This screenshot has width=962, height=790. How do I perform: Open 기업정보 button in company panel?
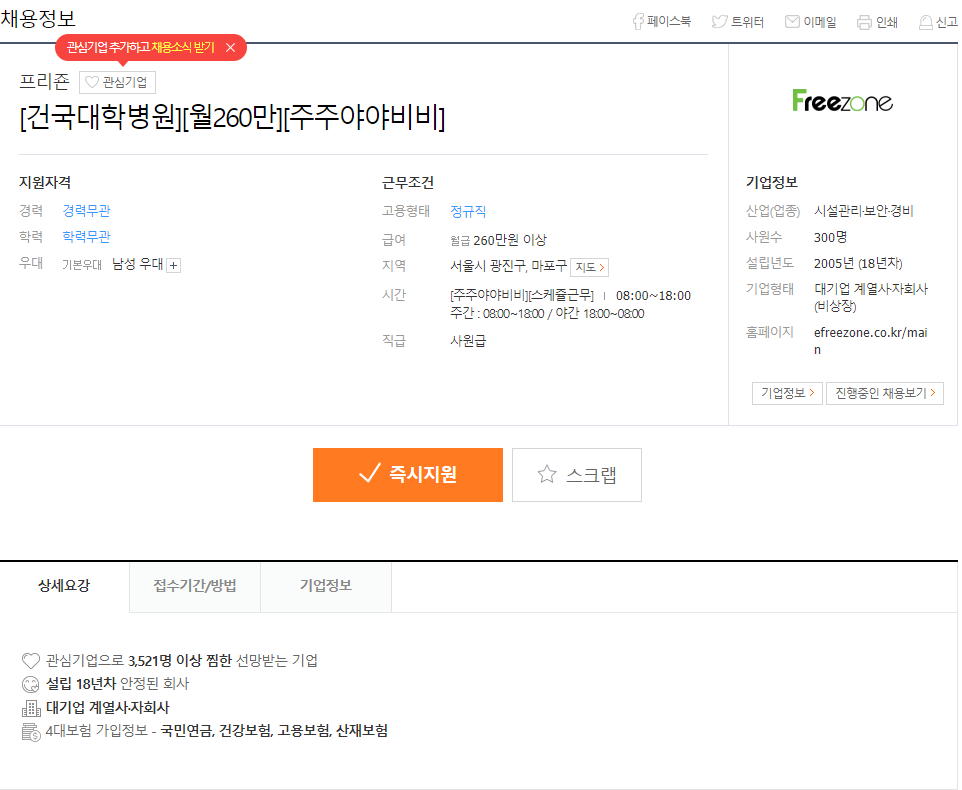pyautogui.click(x=787, y=393)
